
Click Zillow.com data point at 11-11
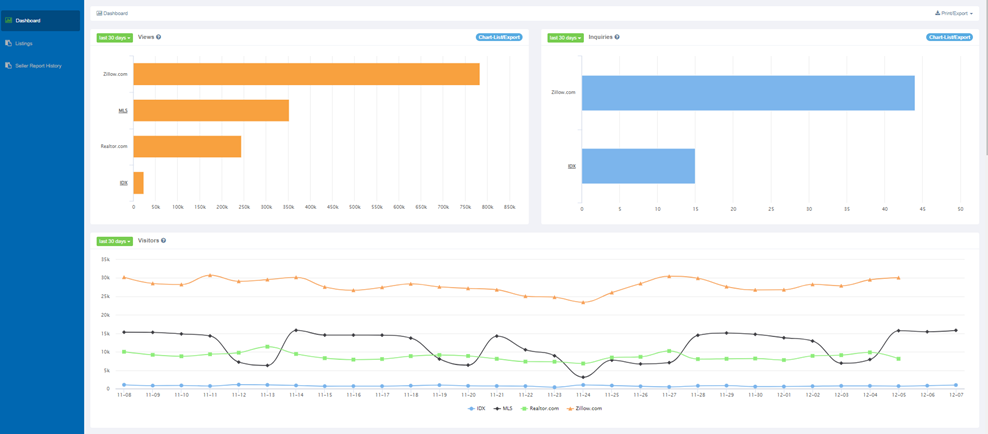210,275
